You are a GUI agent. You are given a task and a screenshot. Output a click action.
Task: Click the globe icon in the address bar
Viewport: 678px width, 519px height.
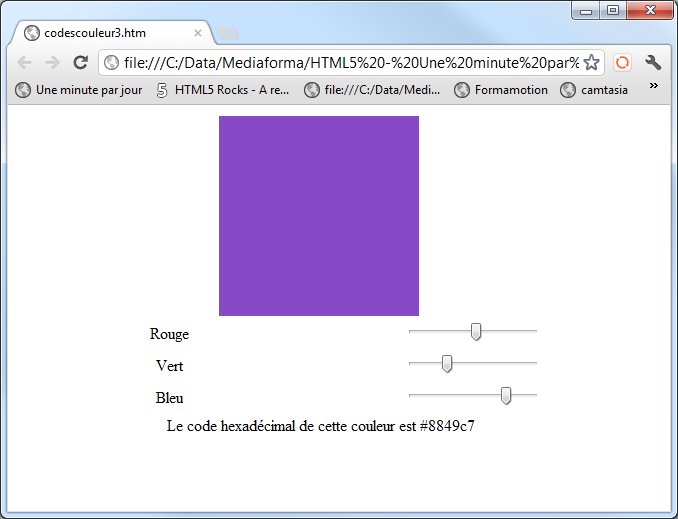[112, 63]
